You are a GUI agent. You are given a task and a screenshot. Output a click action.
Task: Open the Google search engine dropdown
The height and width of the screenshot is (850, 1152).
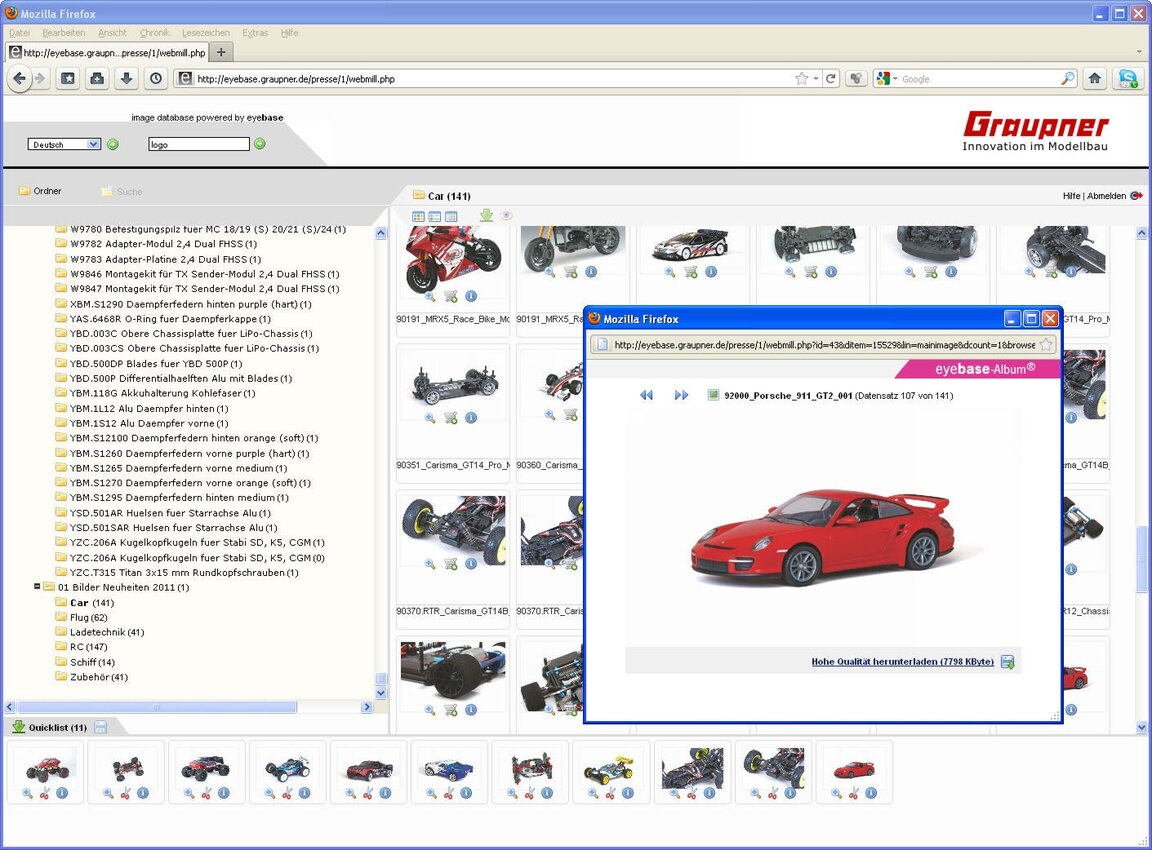[x=888, y=79]
